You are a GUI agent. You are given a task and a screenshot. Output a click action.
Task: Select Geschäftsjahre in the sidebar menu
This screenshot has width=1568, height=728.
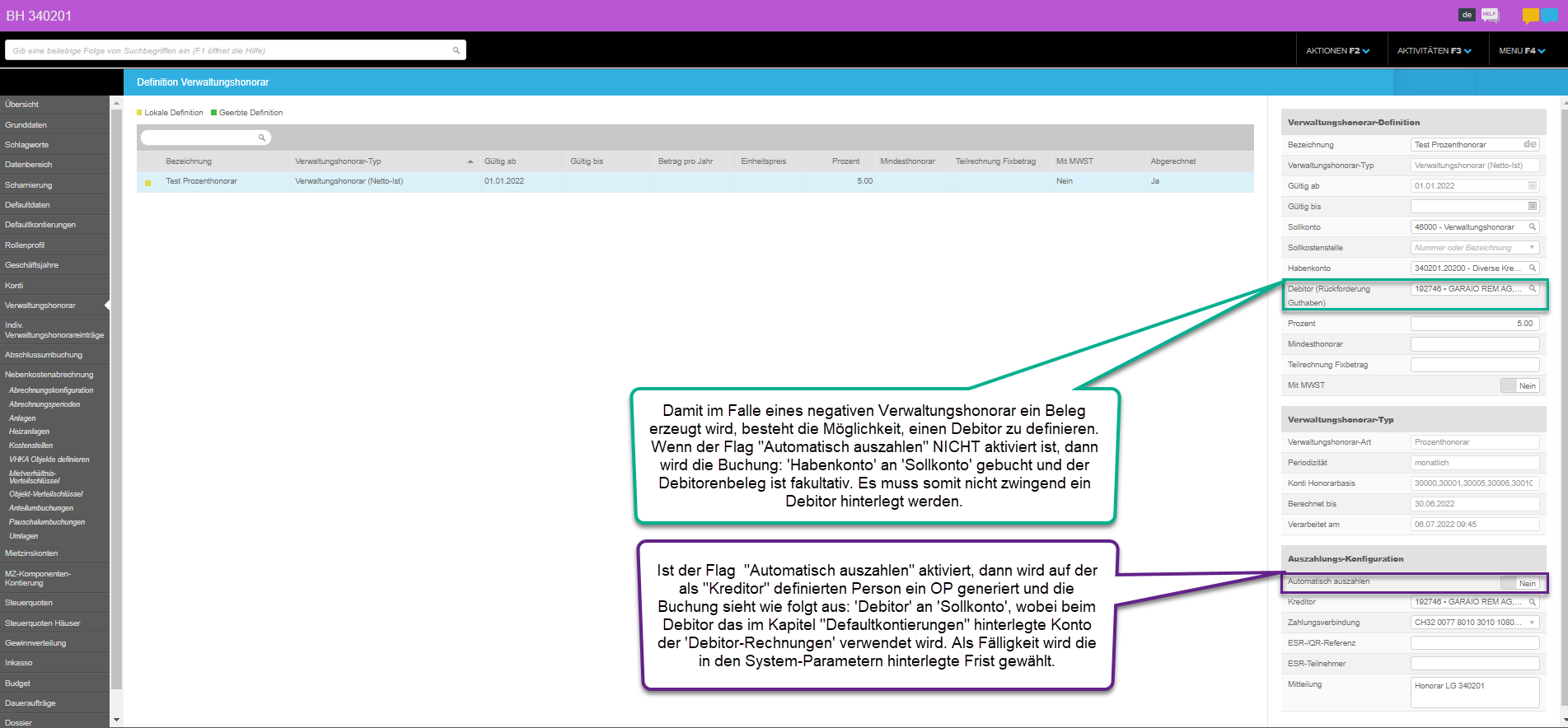(x=31, y=265)
